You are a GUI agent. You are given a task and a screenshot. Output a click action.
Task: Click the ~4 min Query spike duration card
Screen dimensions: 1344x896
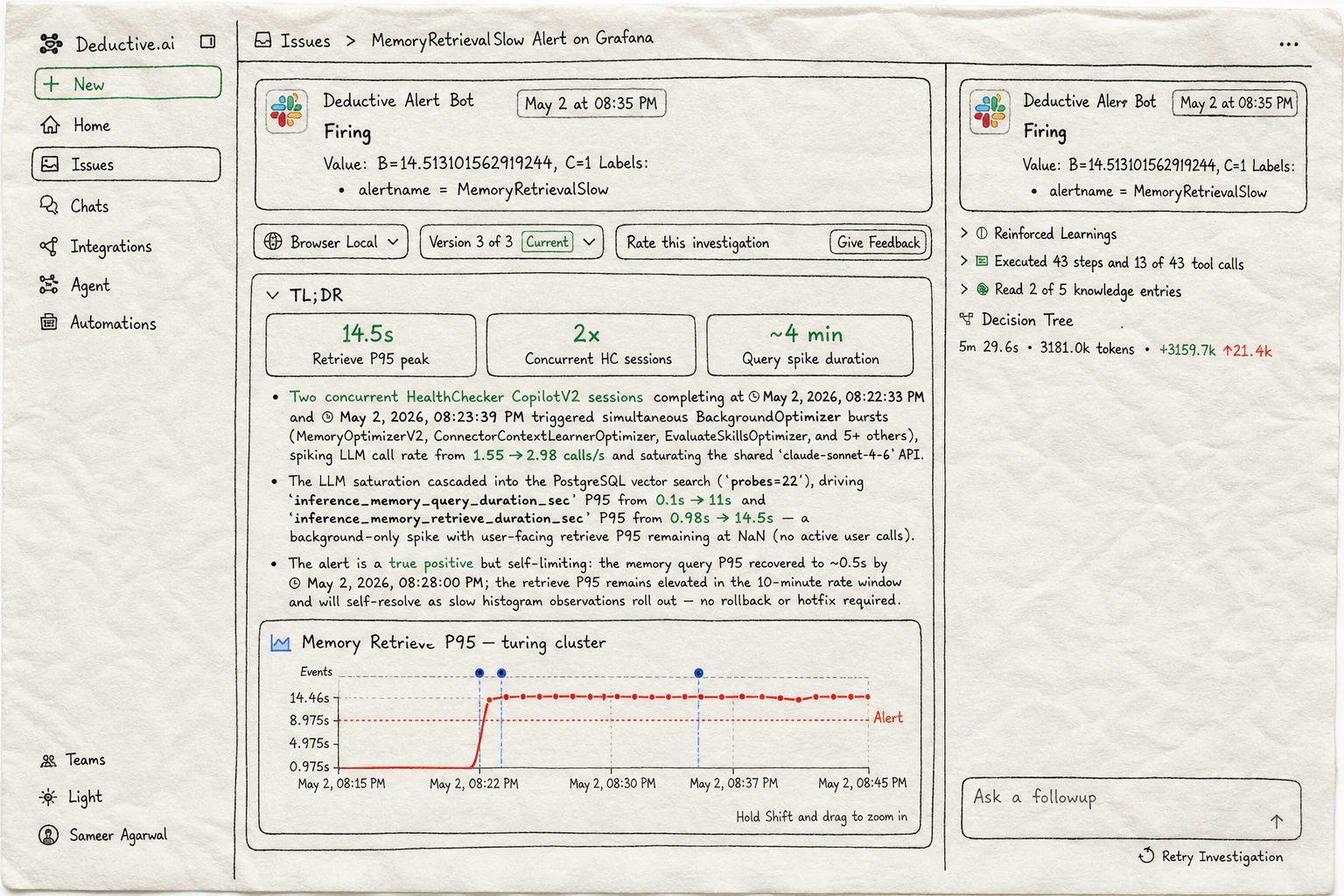[x=810, y=345]
